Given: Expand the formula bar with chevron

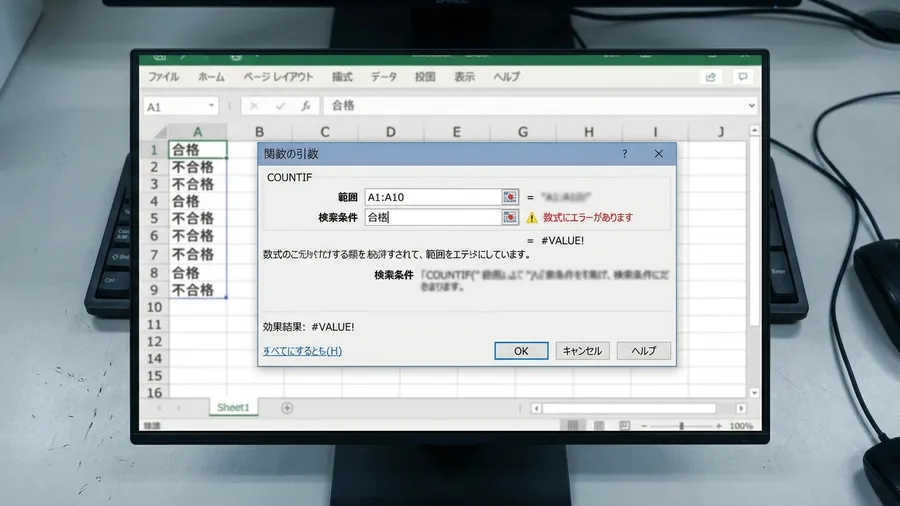Looking at the screenshot, I should [751, 106].
